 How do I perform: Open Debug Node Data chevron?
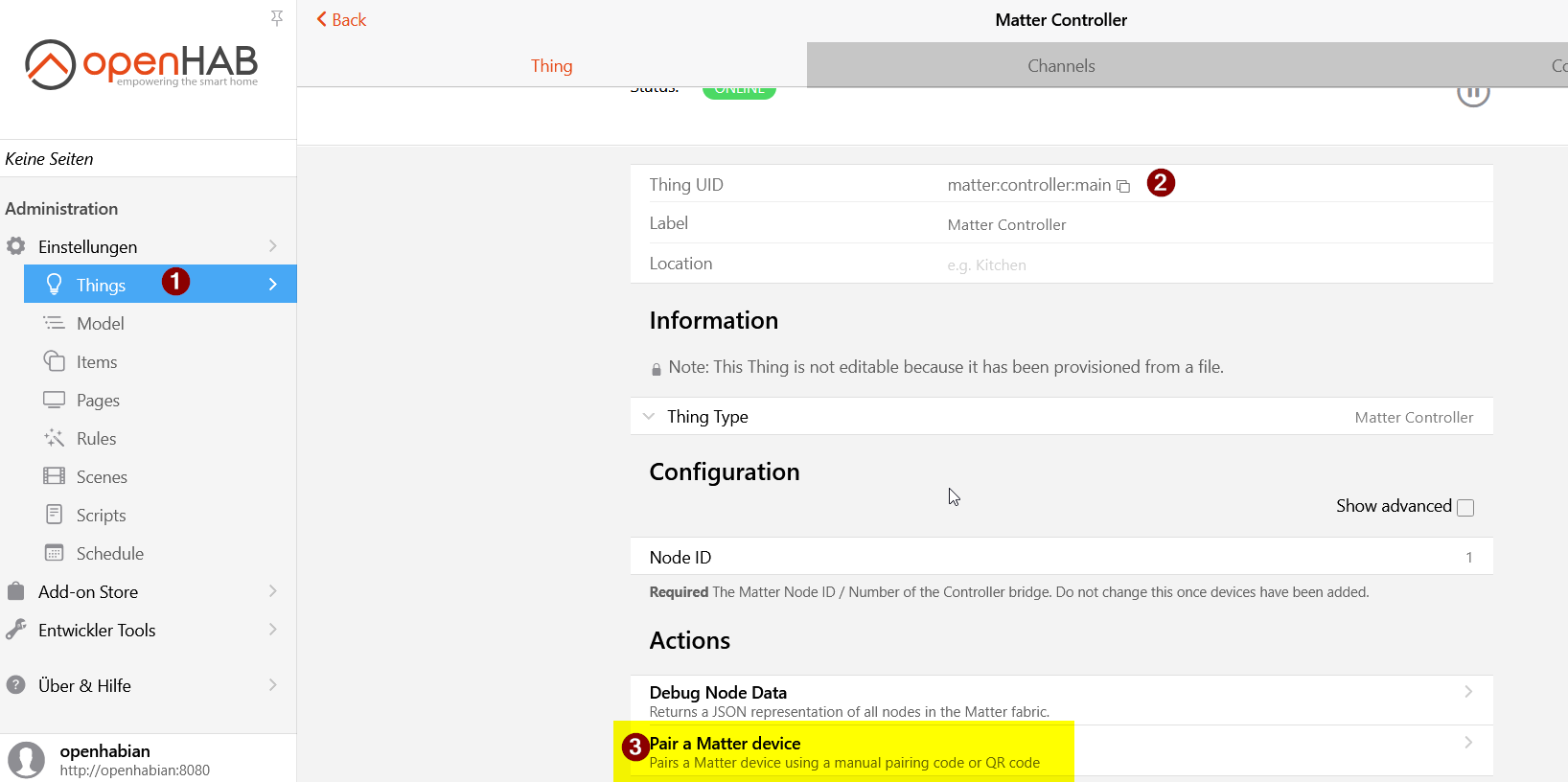point(1468,692)
